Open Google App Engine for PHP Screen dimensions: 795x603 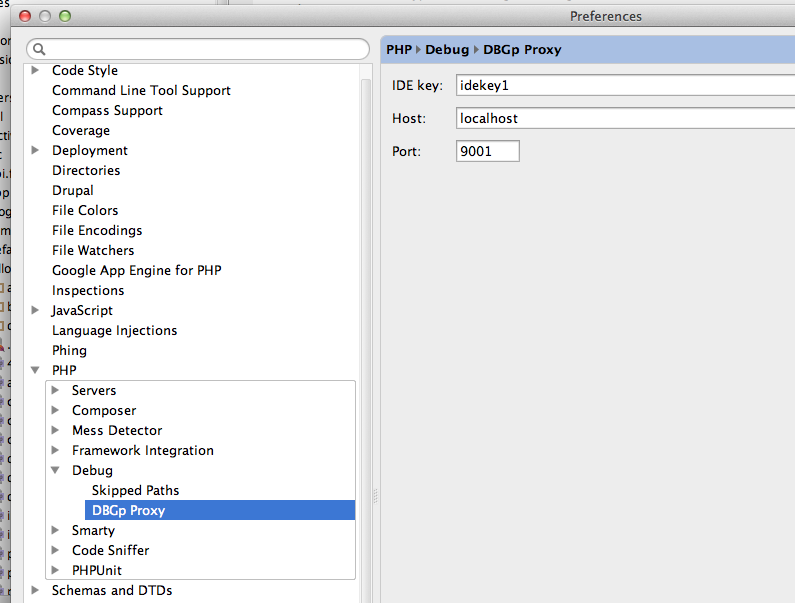[136, 270]
